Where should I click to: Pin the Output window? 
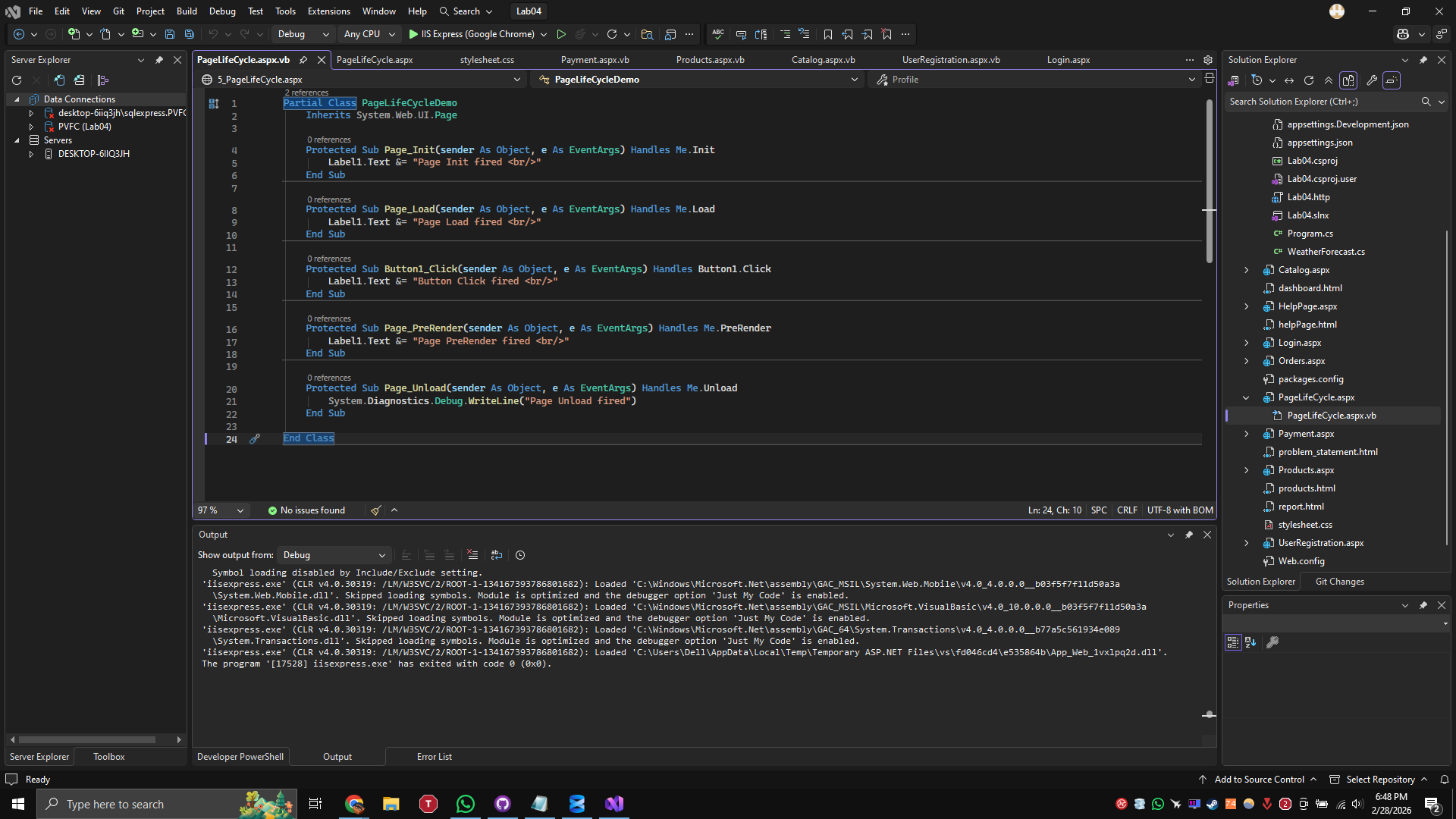(x=1189, y=535)
